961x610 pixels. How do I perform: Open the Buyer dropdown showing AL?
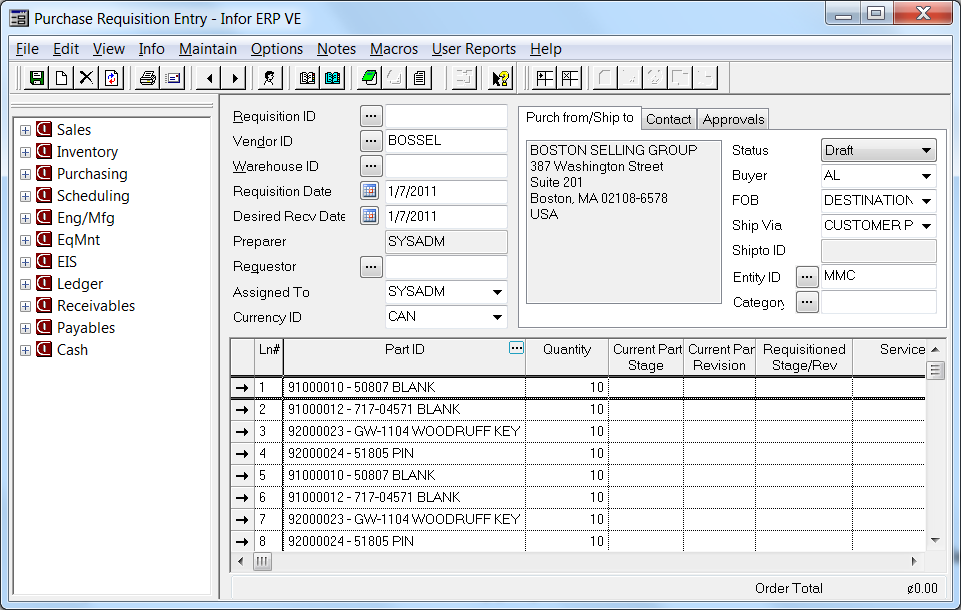[x=926, y=176]
